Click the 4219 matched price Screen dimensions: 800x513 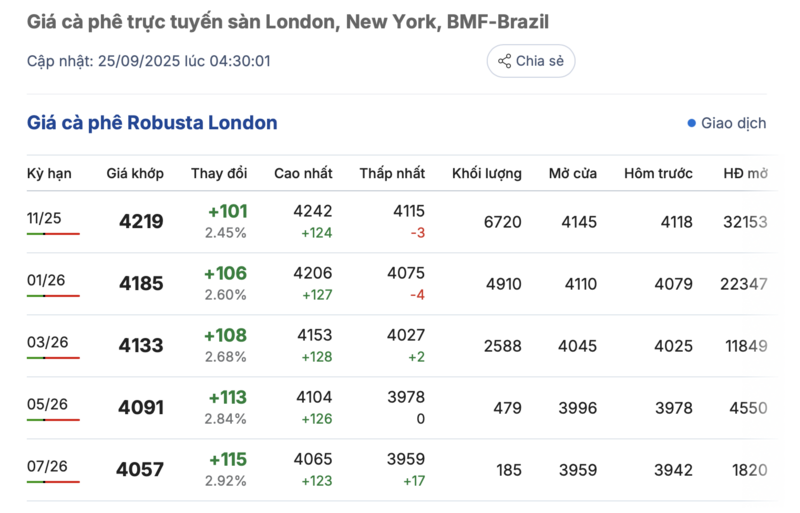(x=141, y=222)
